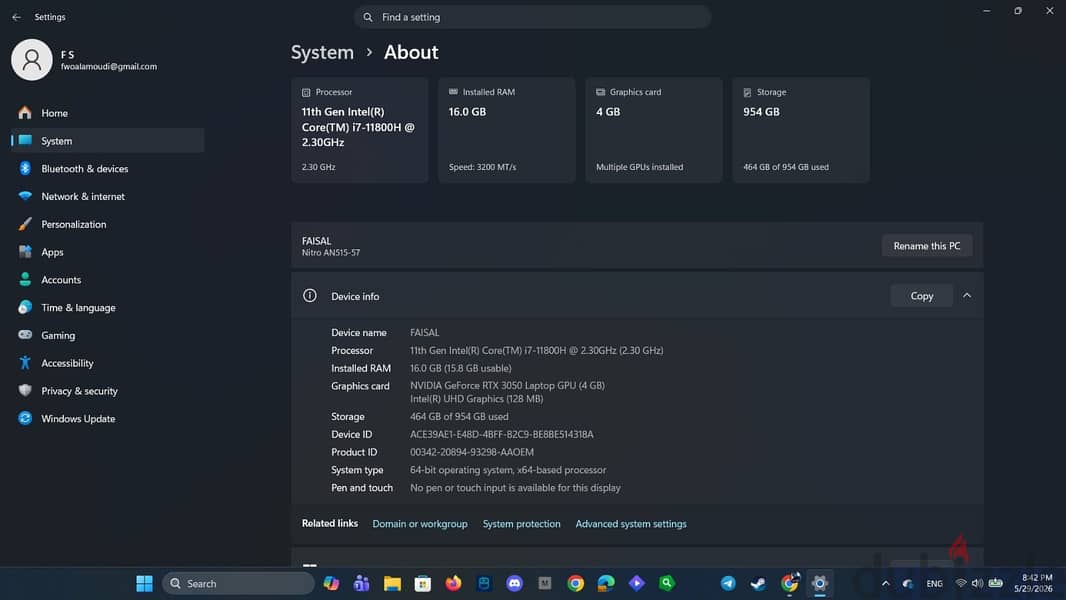This screenshot has width=1066, height=600.
Task: Show hidden system tray icons
Action: 885,584
